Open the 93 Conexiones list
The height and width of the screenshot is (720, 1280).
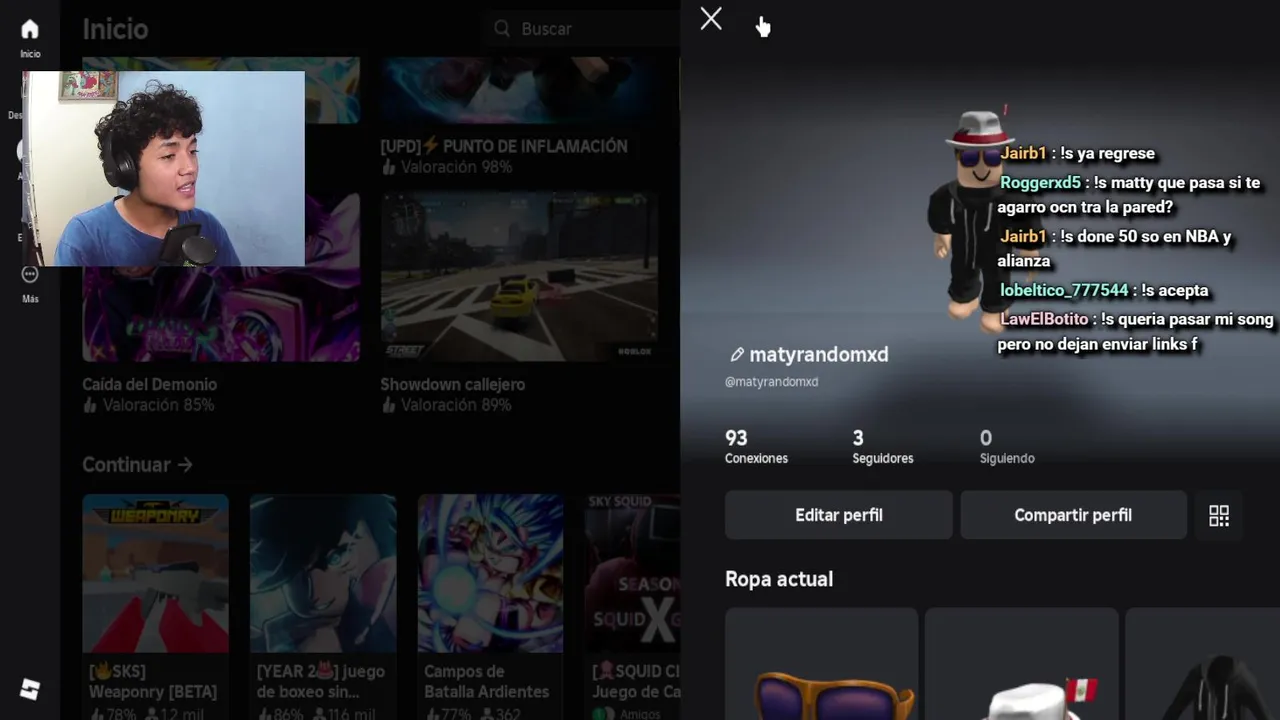coord(756,447)
